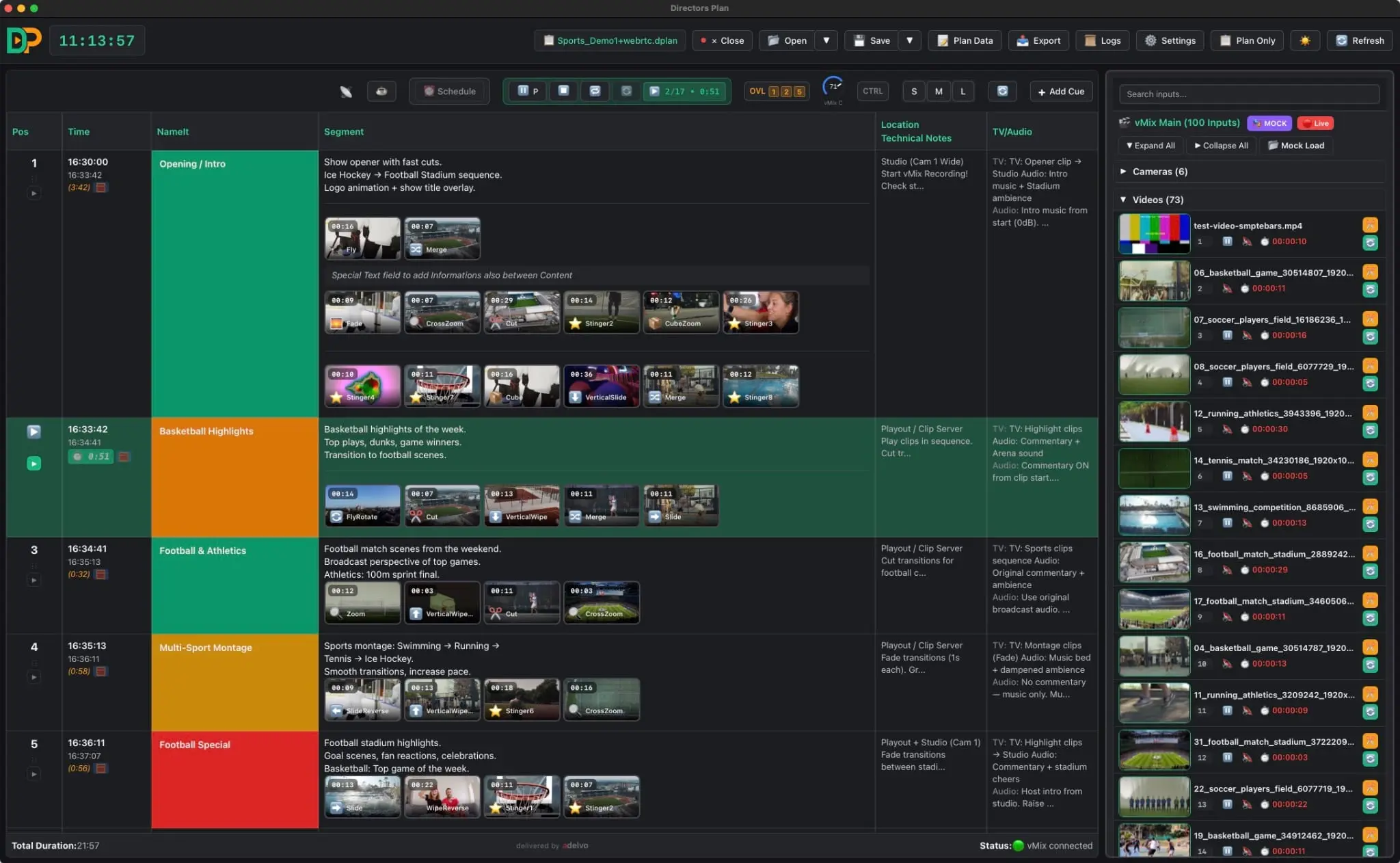Toggle the CTRL mode button
Viewport: 1400px width, 863px height.
point(872,91)
